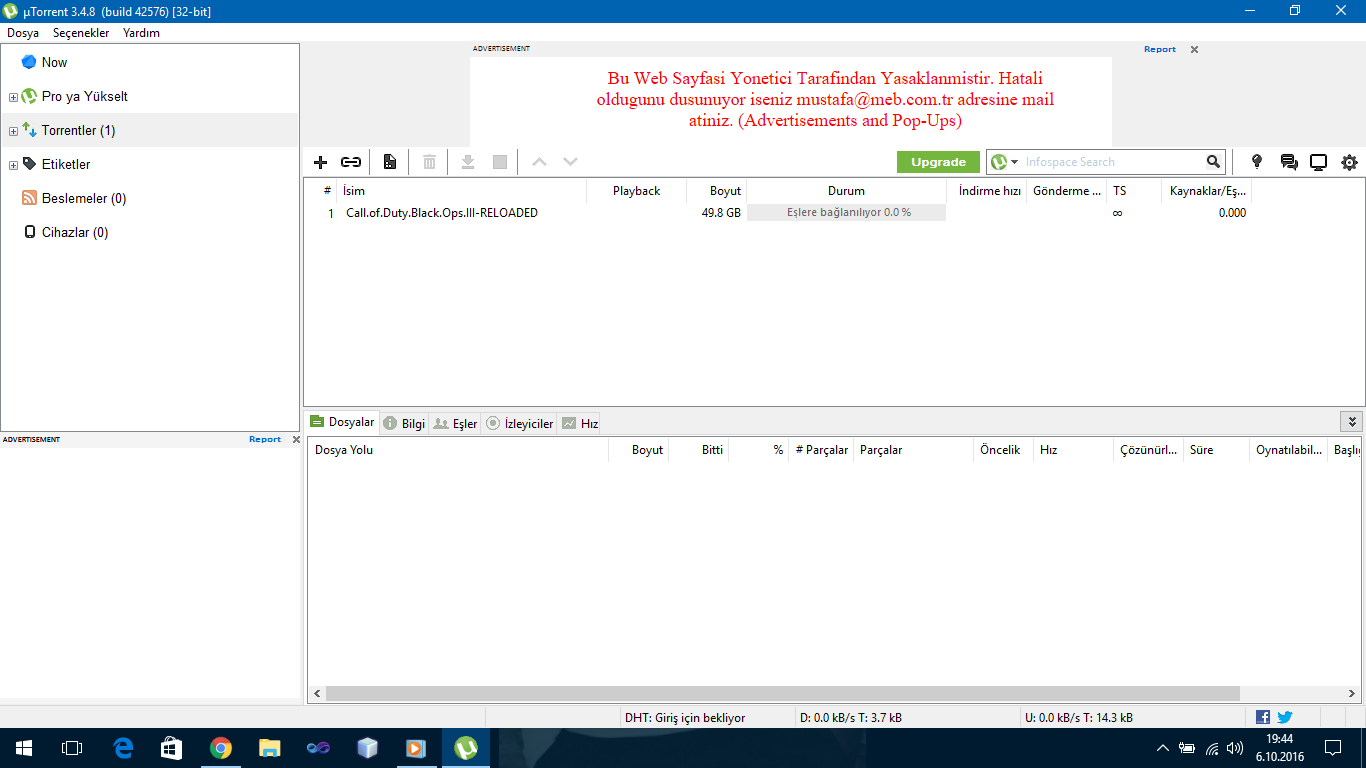Viewport: 1366px width, 768px height.
Task: Switch to the Bilgi tab
Action: 404,423
